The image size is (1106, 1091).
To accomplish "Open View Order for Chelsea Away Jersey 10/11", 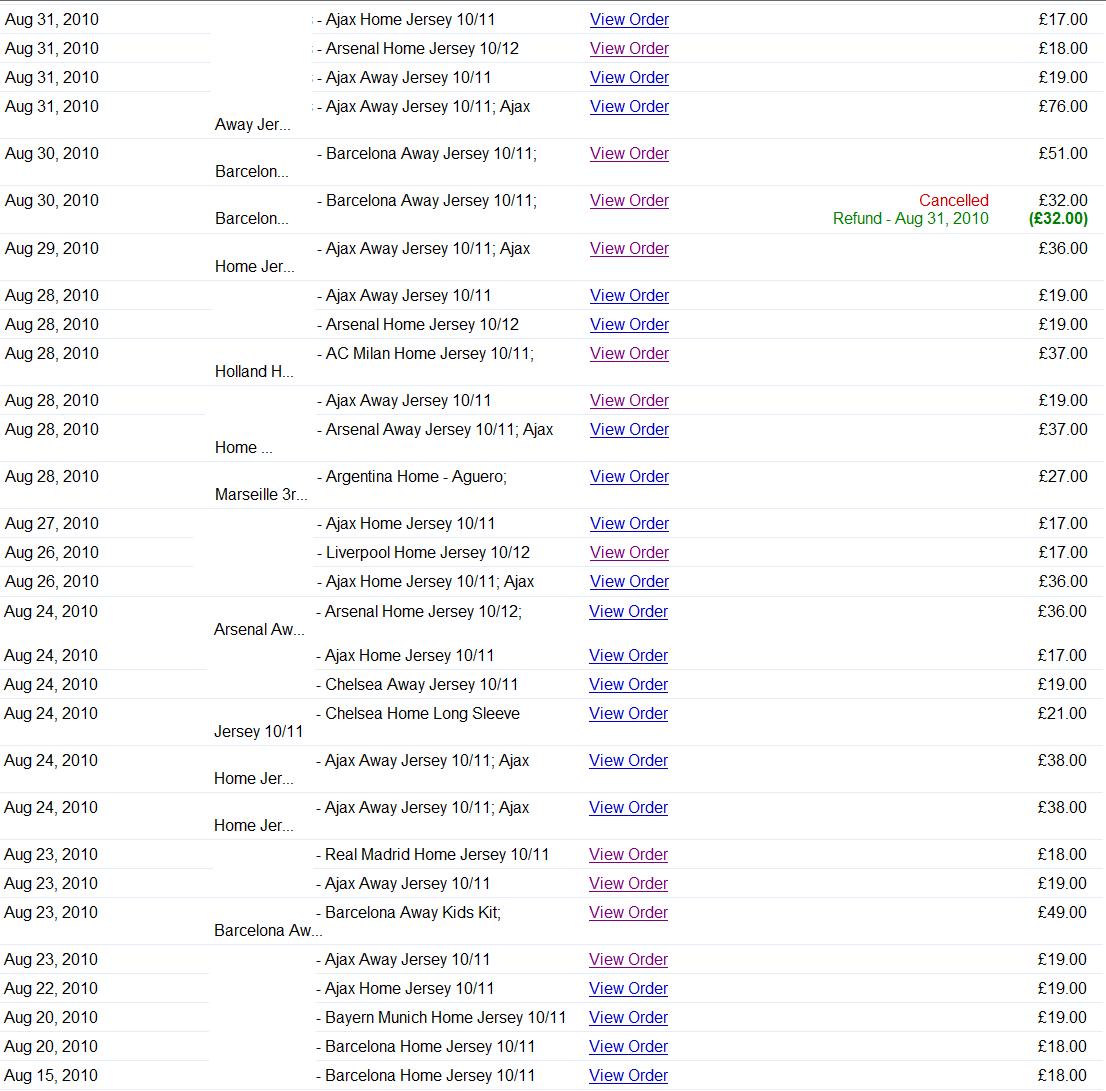I will click(628, 685).
